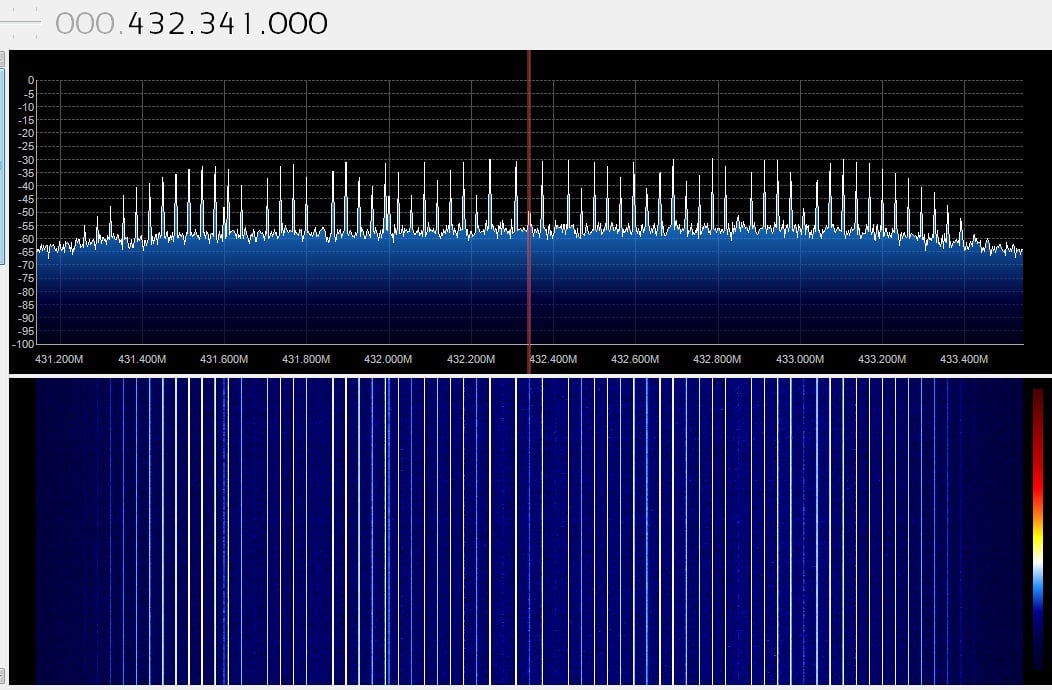
Task: Click the 433.000M frequency axis label
Action: click(x=800, y=359)
